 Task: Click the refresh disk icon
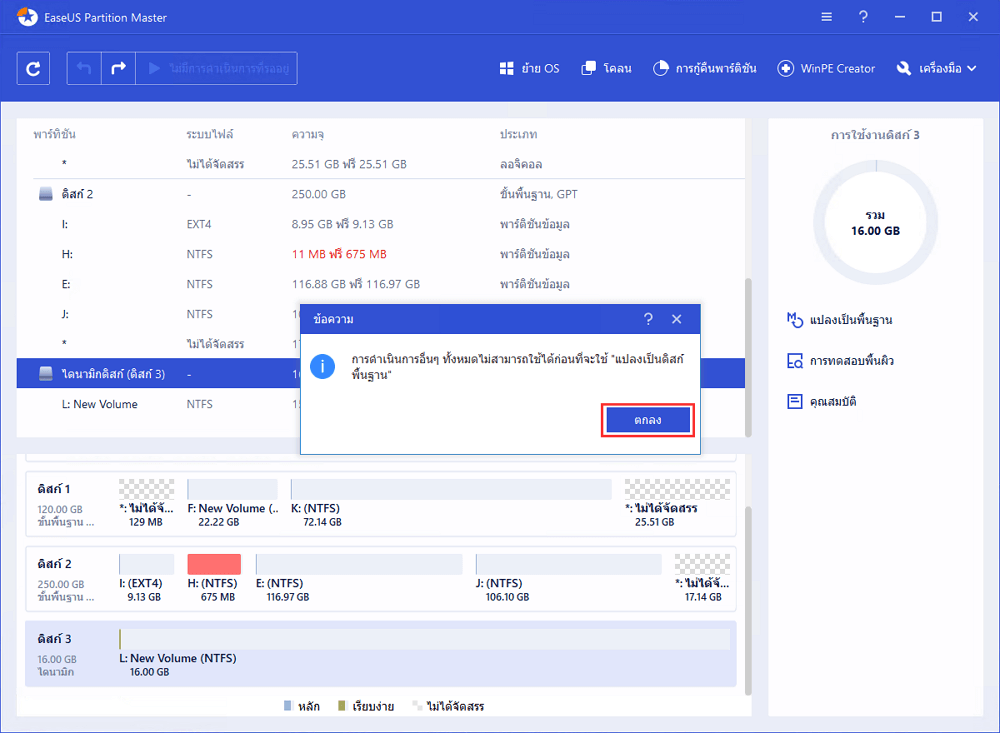pos(33,68)
